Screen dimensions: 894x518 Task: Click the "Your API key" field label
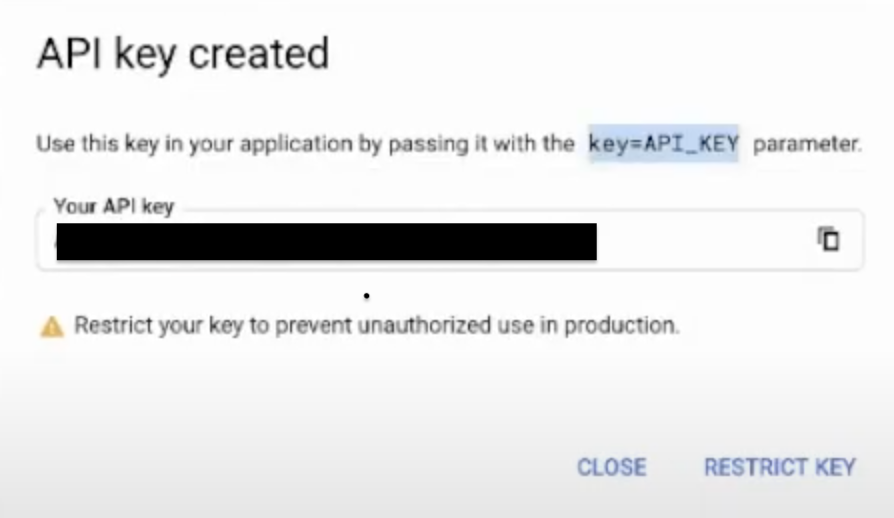pos(113,207)
